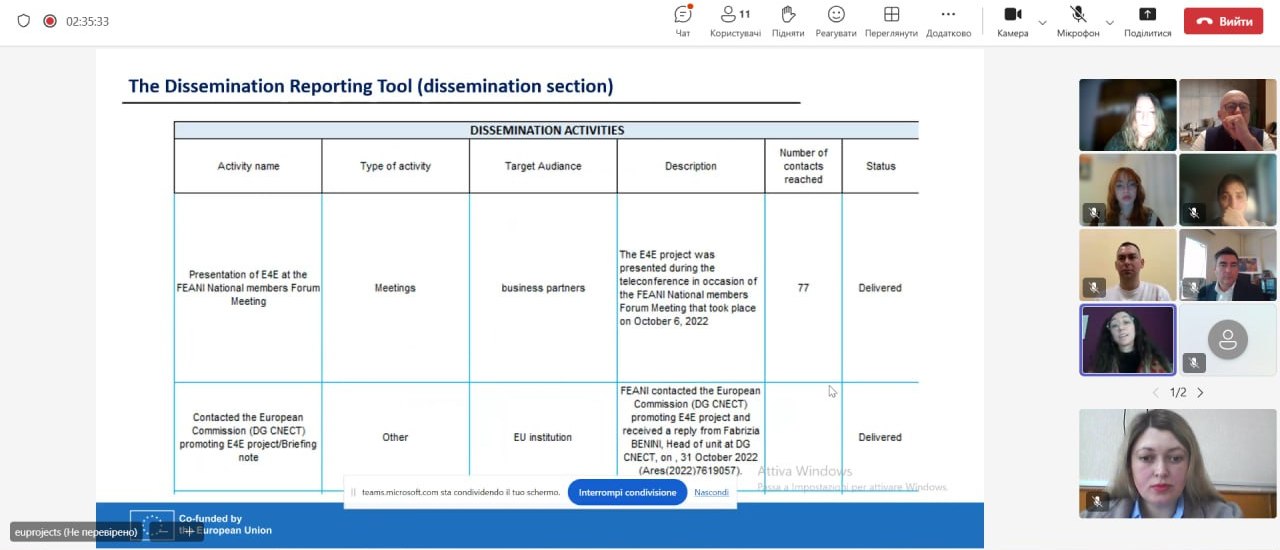Click Delivered status in EU institution row
Viewport: 1280px width, 550px height.
pyautogui.click(x=880, y=437)
